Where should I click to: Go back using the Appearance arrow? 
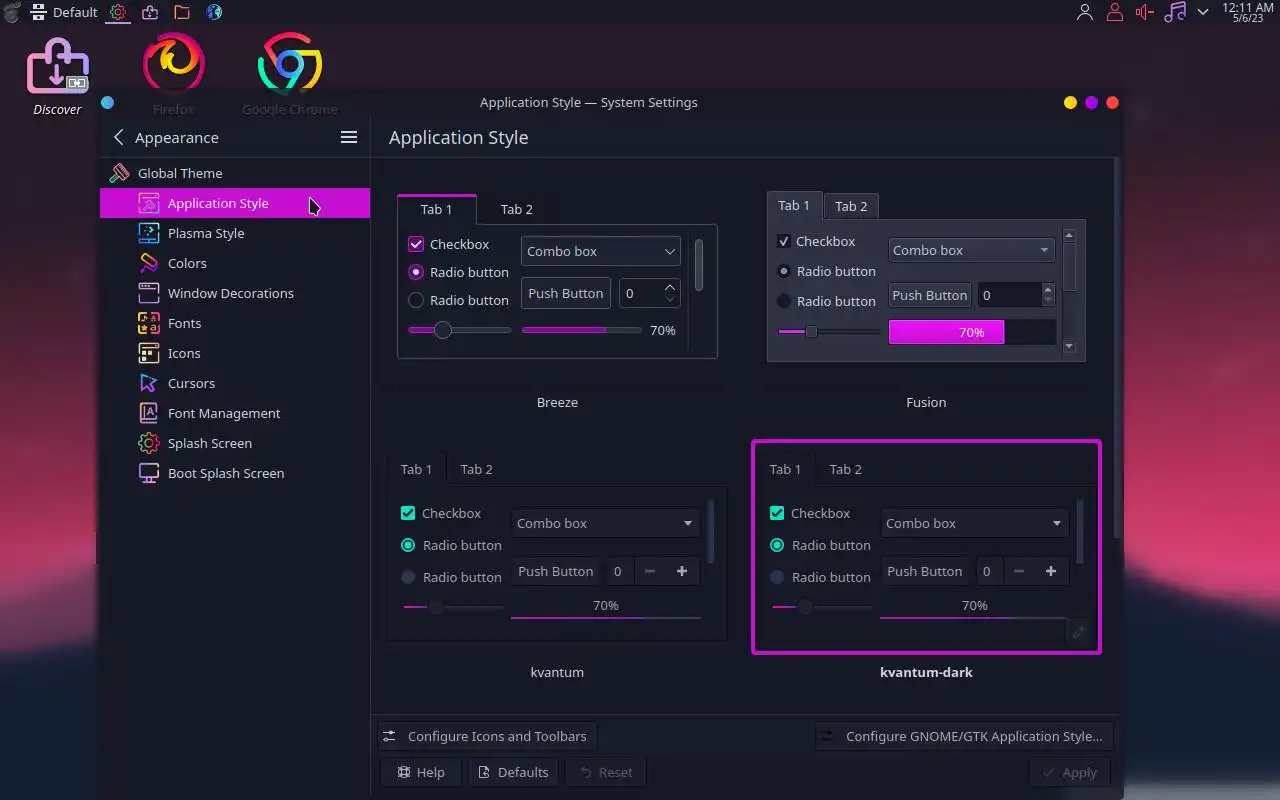pos(119,137)
